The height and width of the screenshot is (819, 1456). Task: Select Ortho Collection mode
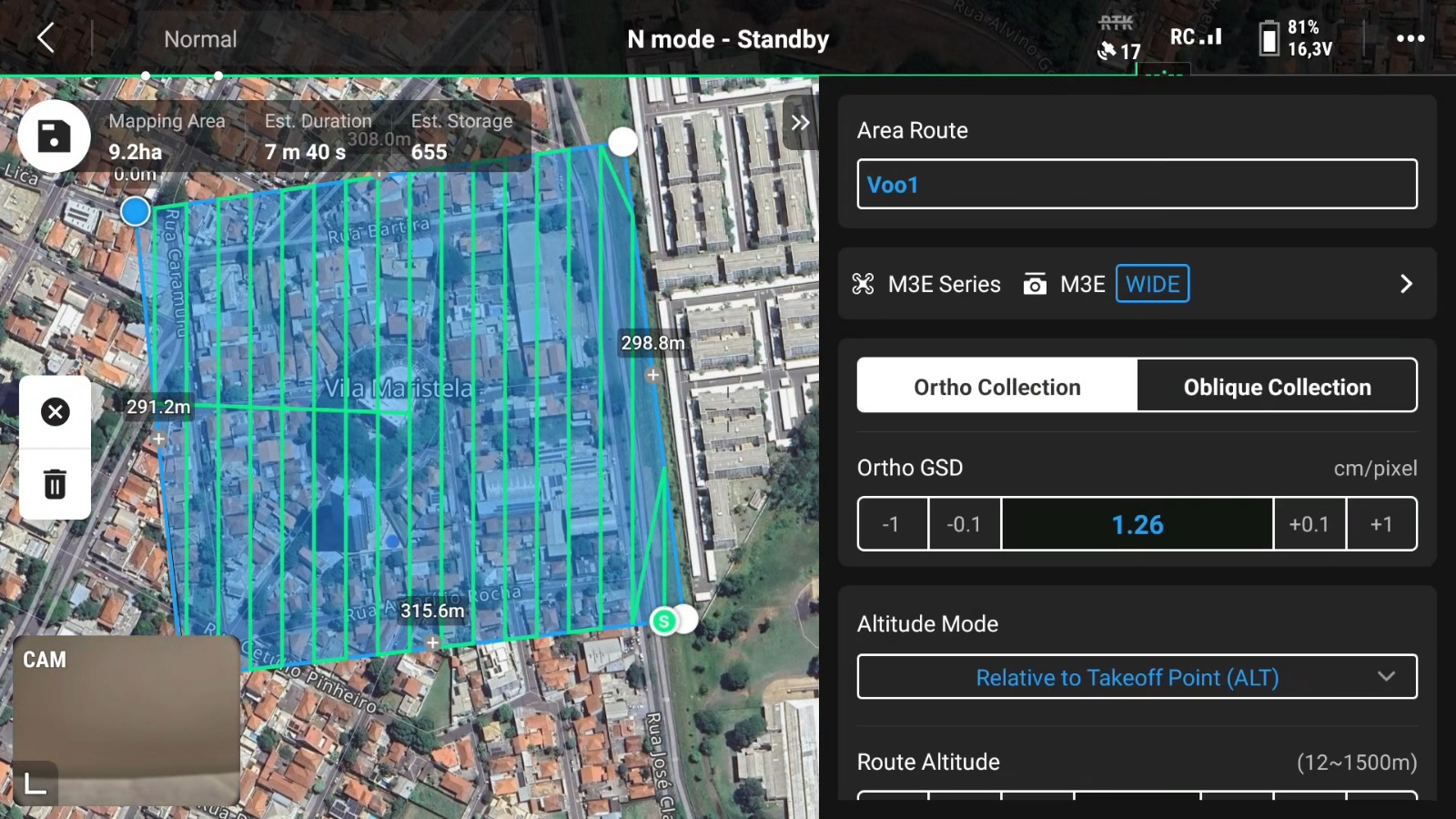pos(996,387)
